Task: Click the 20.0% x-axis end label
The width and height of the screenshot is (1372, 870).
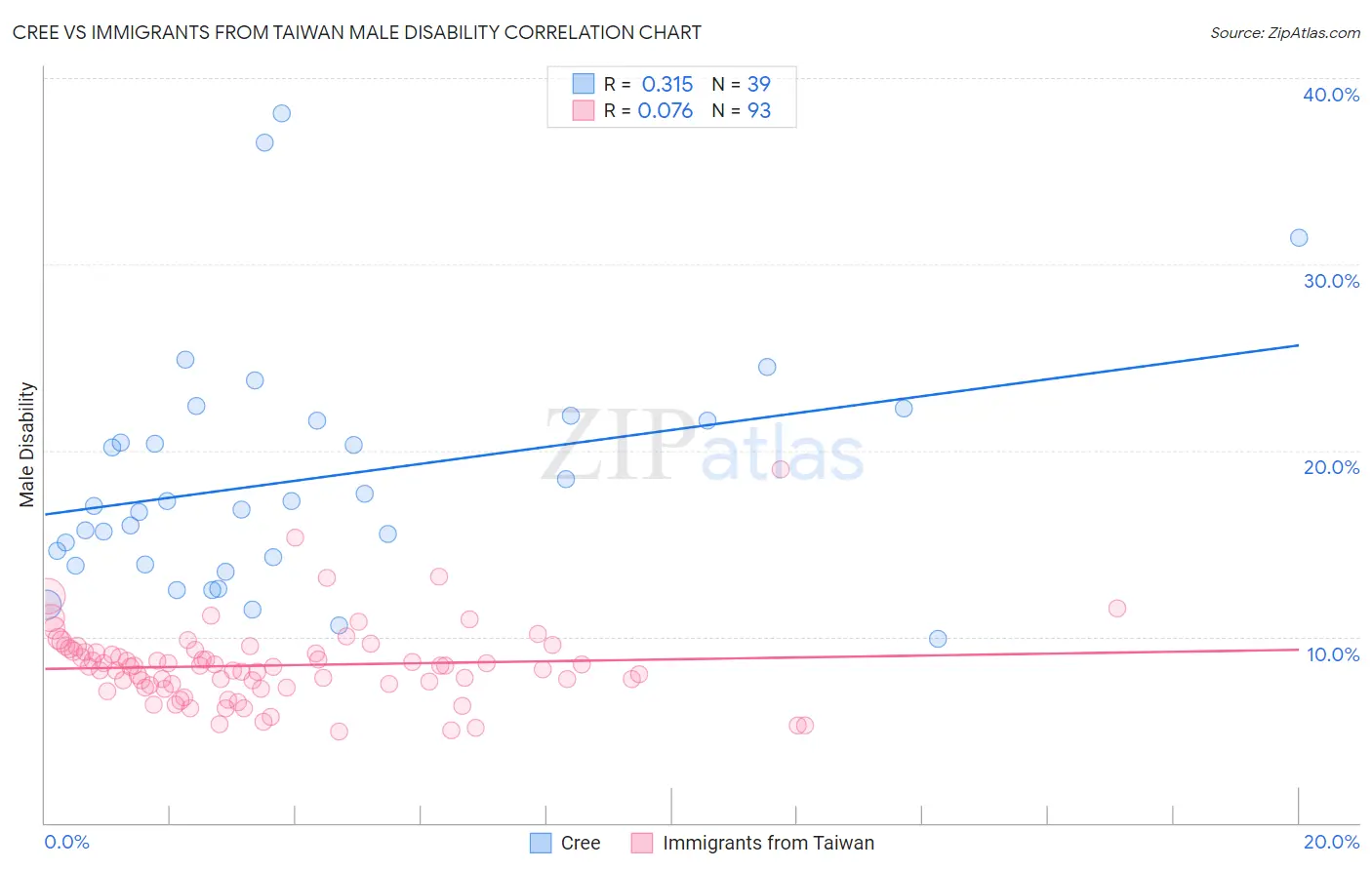Action: point(1331,842)
